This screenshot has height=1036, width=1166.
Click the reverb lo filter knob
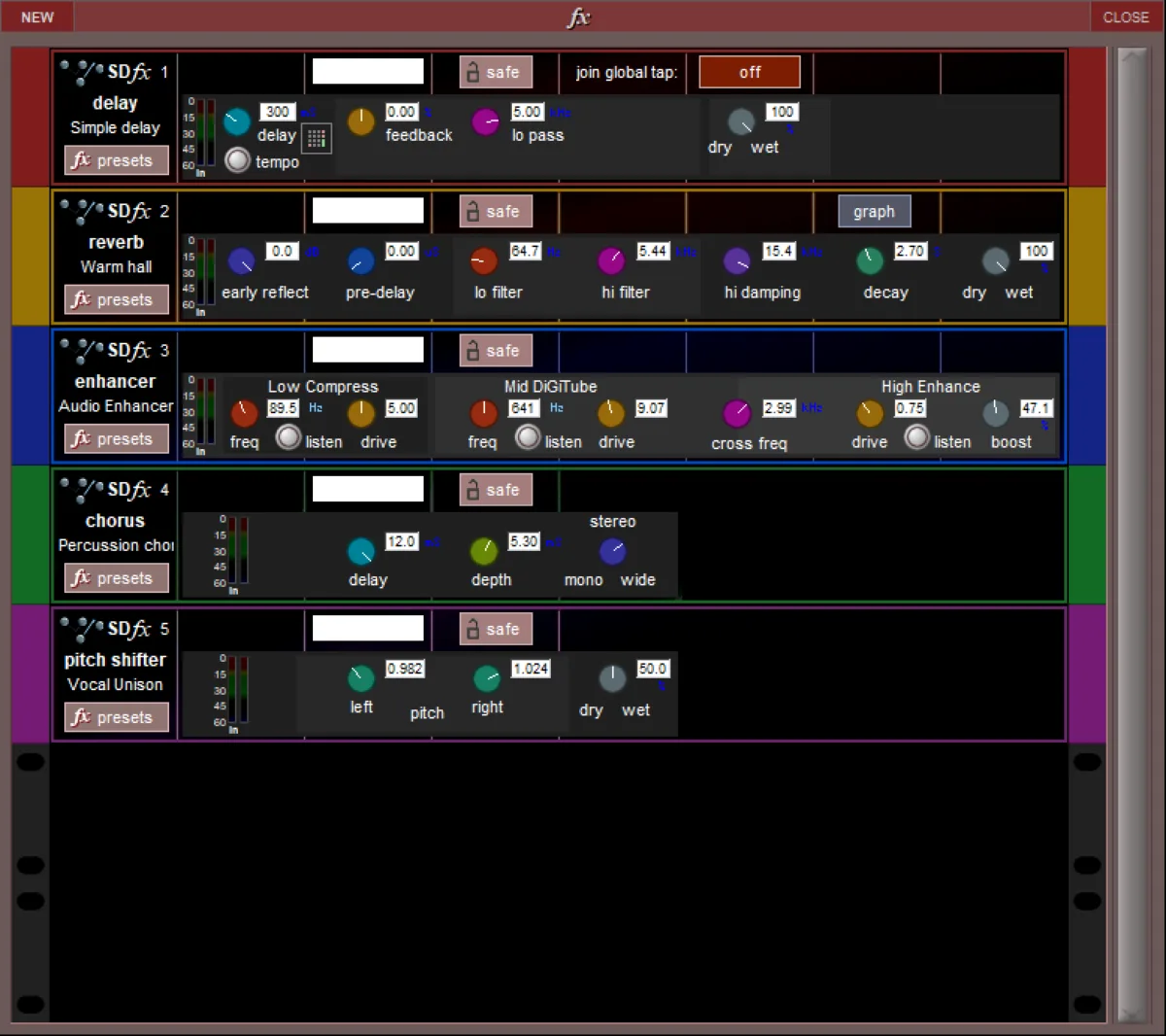(483, 260)
